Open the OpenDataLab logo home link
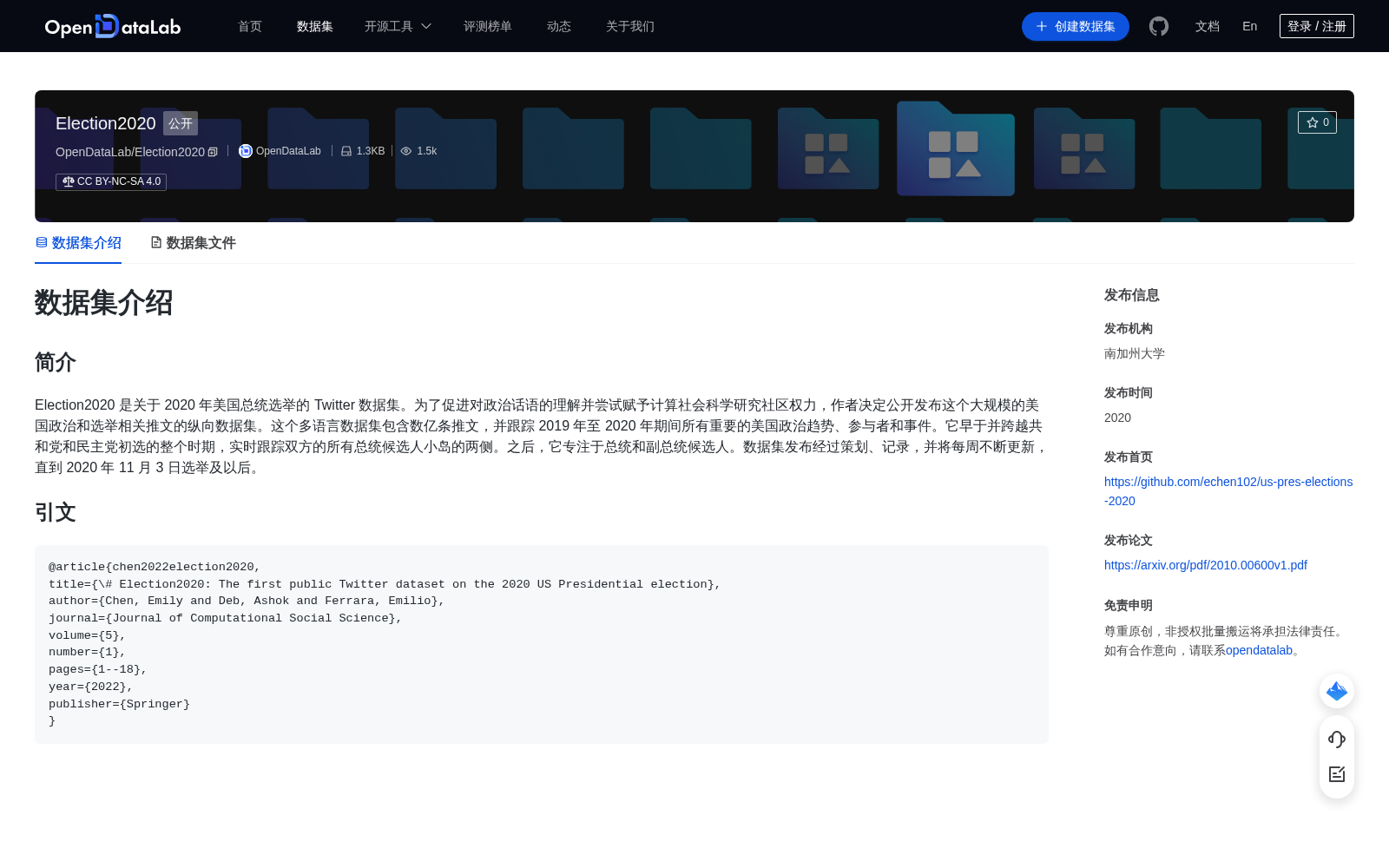The image size is (1389, 868). coord(113,26)
